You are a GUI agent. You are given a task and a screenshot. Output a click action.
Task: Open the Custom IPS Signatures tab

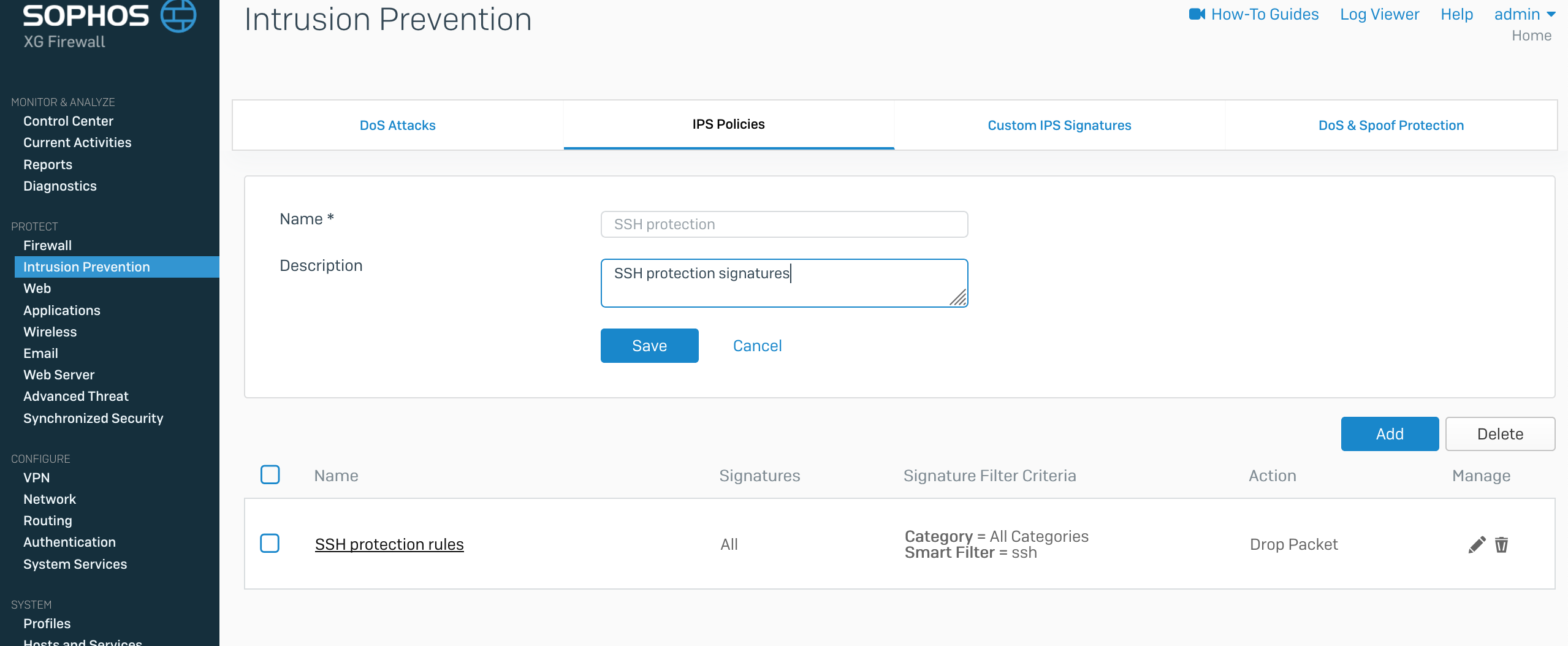pos(1059,125)
